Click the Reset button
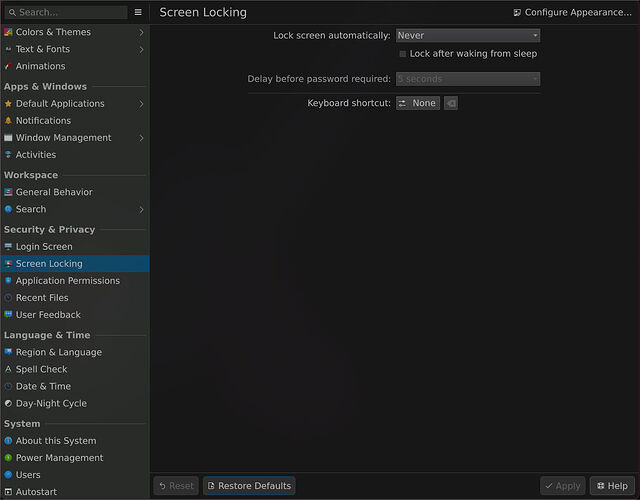This screenshot has width=640, height=500. (176, 486)
